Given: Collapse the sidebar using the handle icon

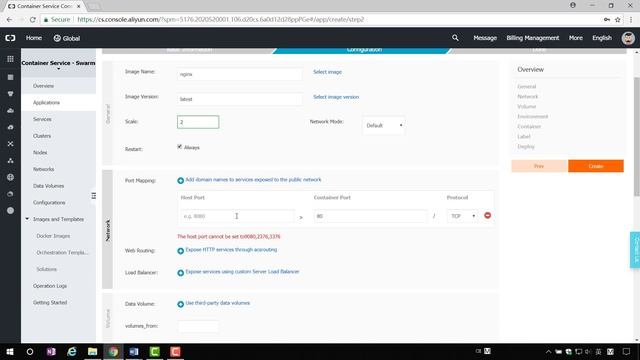Looking at the screenshot, I should coord(93,196).
